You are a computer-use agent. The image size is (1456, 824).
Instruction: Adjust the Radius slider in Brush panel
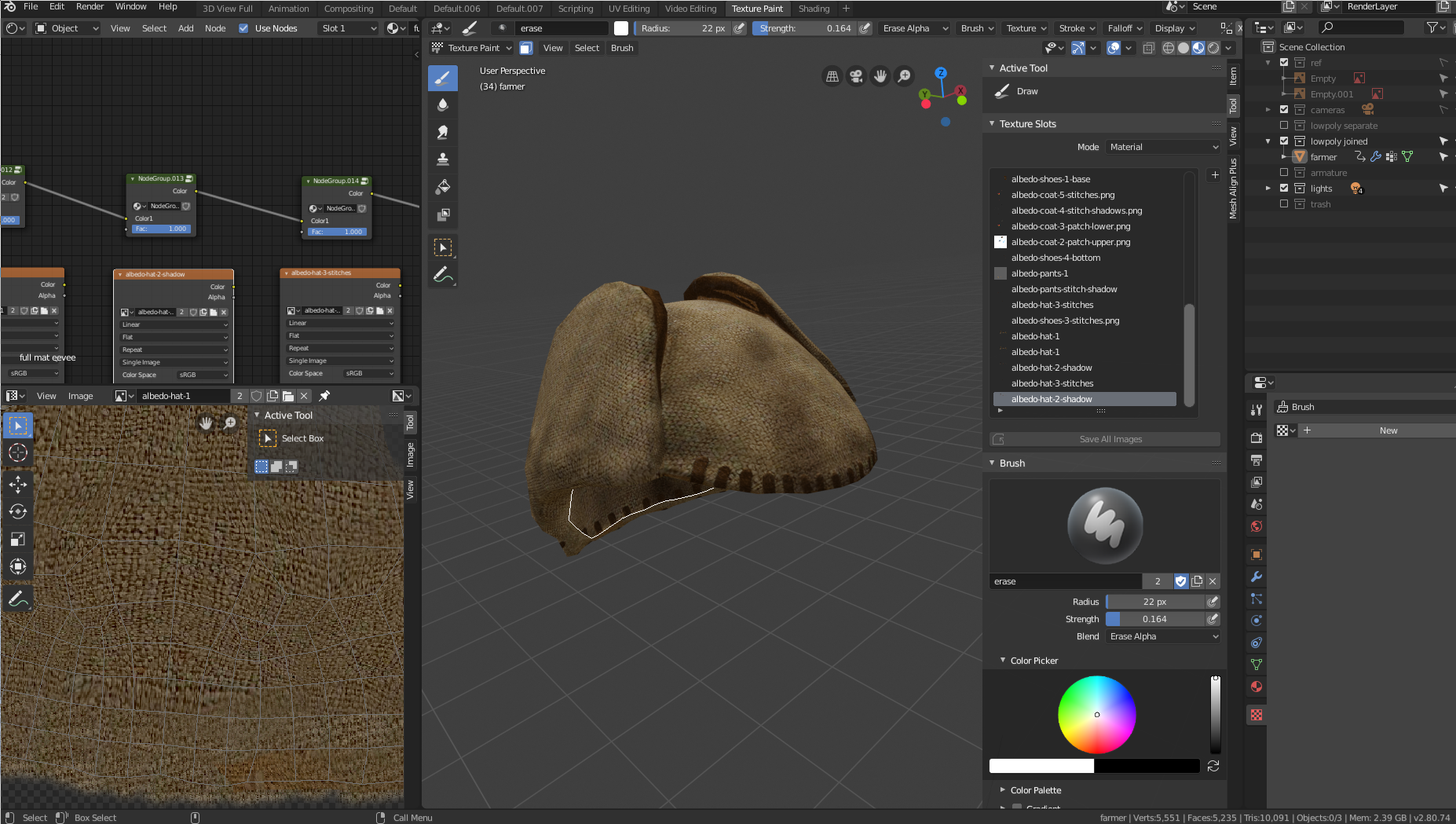(x=1154, y=602)
